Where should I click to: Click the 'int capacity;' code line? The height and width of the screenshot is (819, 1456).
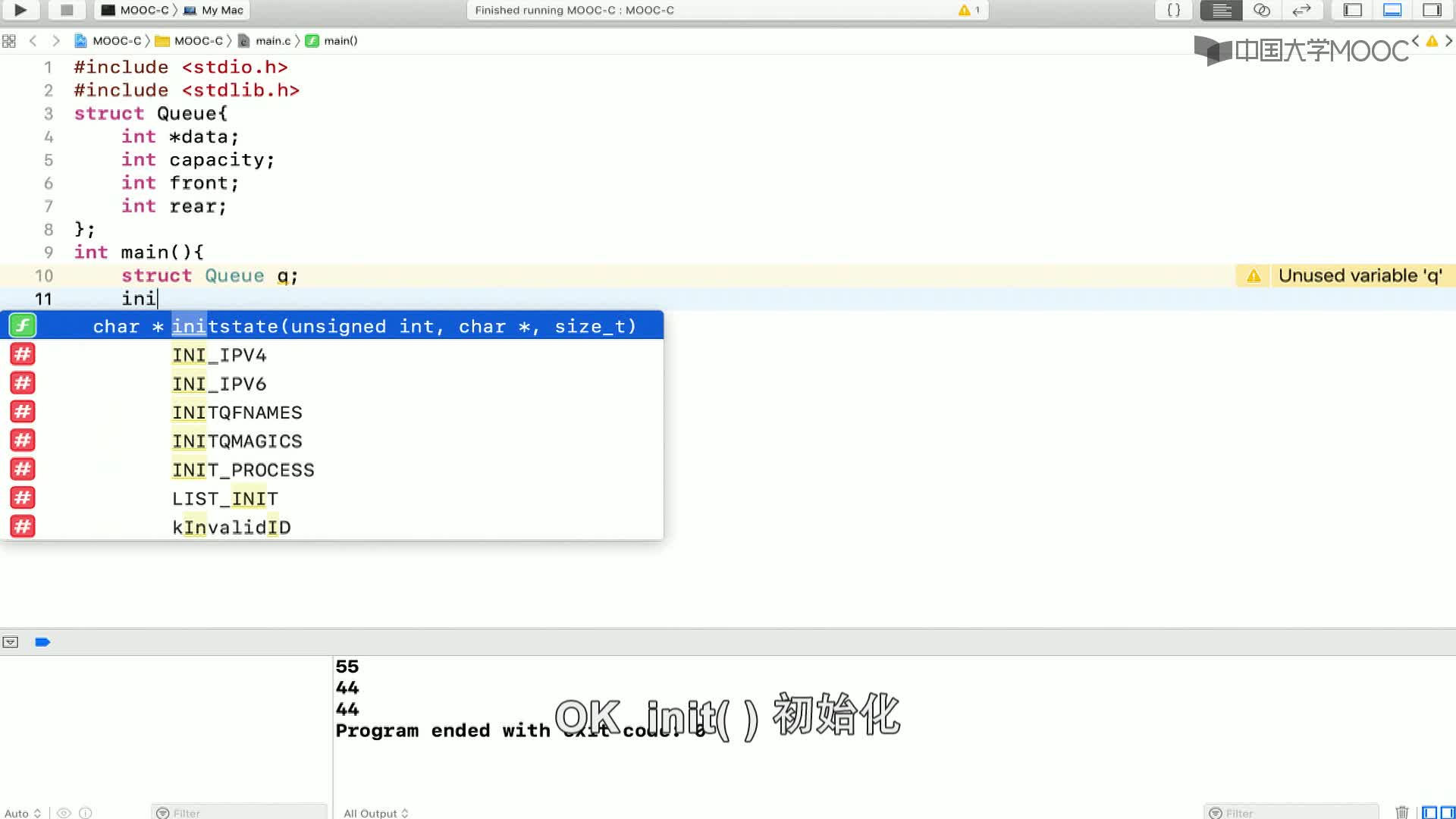coord(198,160)
